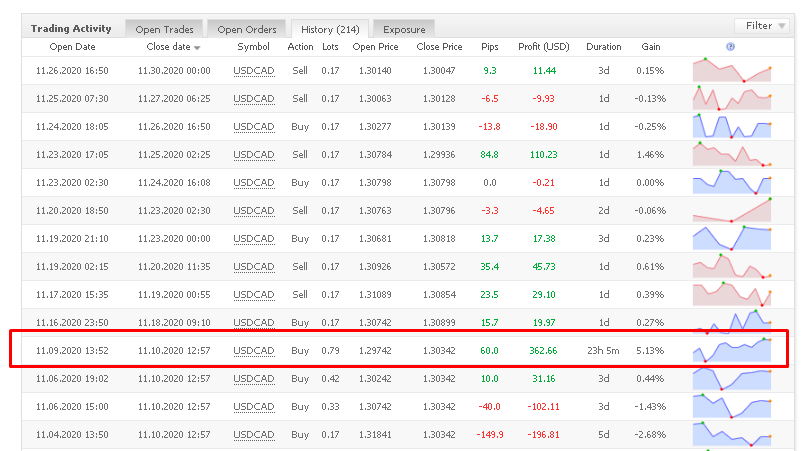The image size is (805, 451).
Task: Click mini chart in 11.20.2020 18:50 row
Action: coord(731,211)
